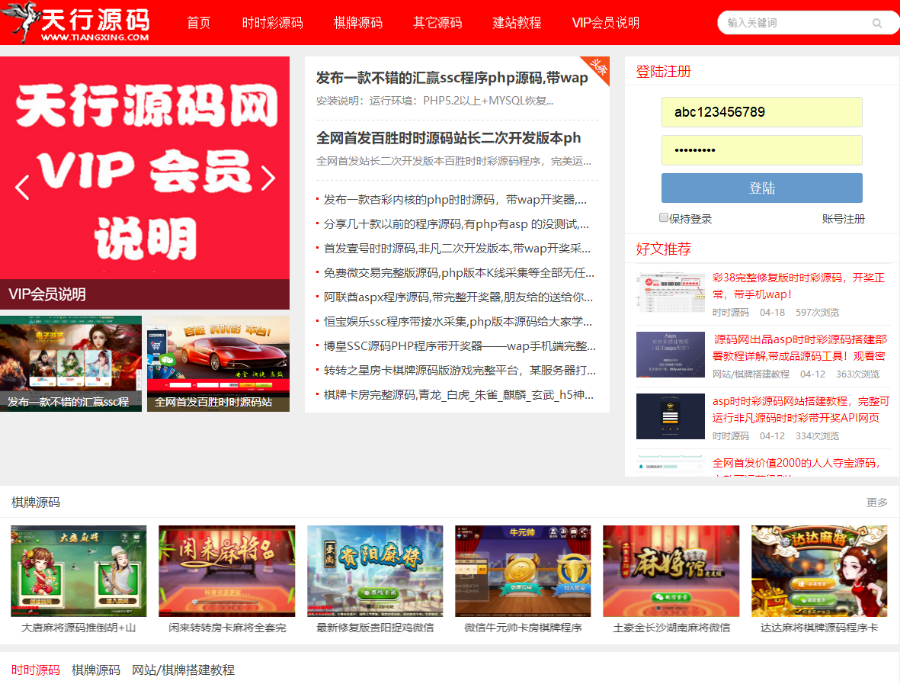900x684 pixels.
Task: Follow the 账号注册 link
Action: point(843,219)
